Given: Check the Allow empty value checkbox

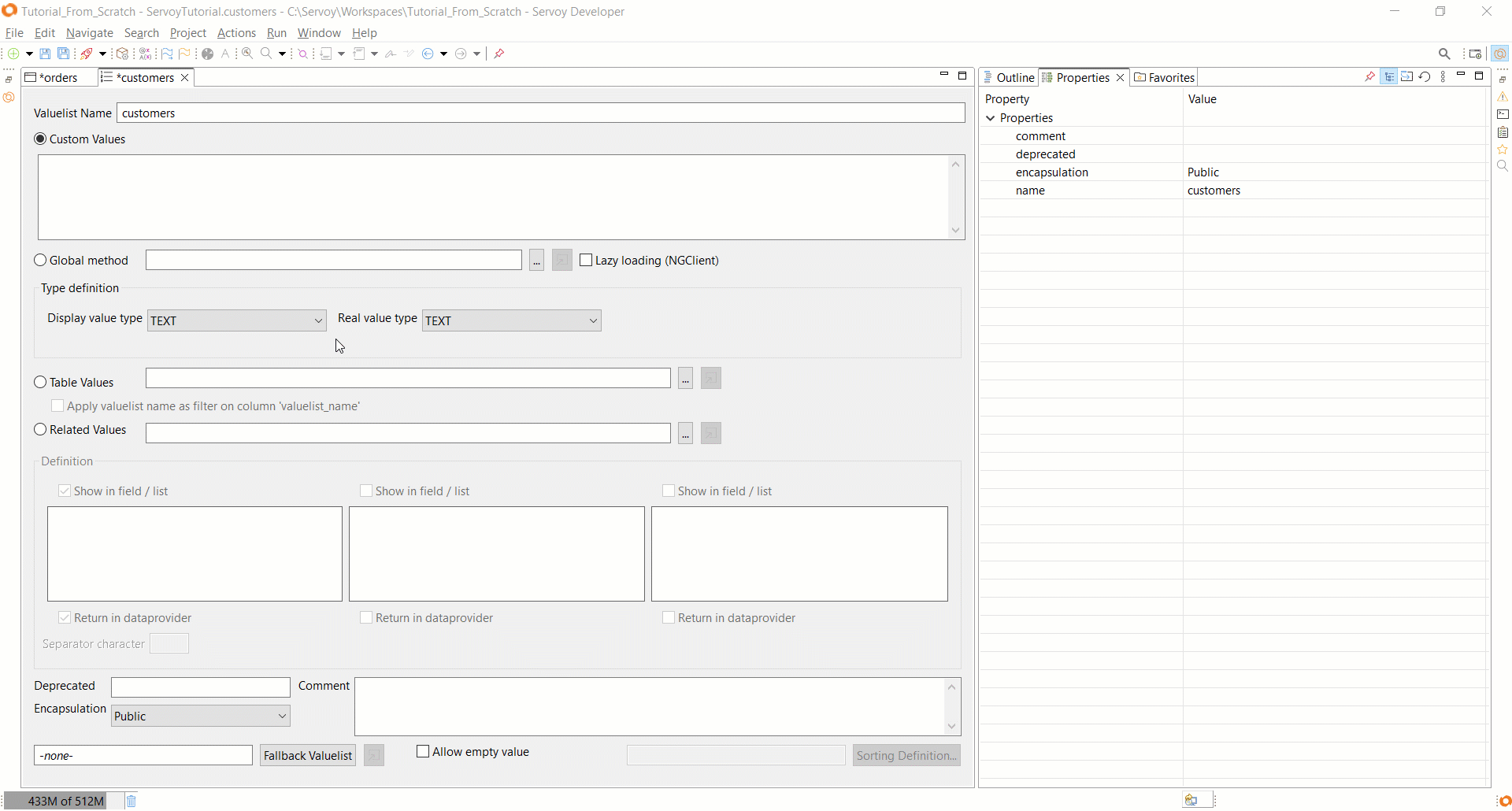Looking at the screenshot, I should [423, 752].
